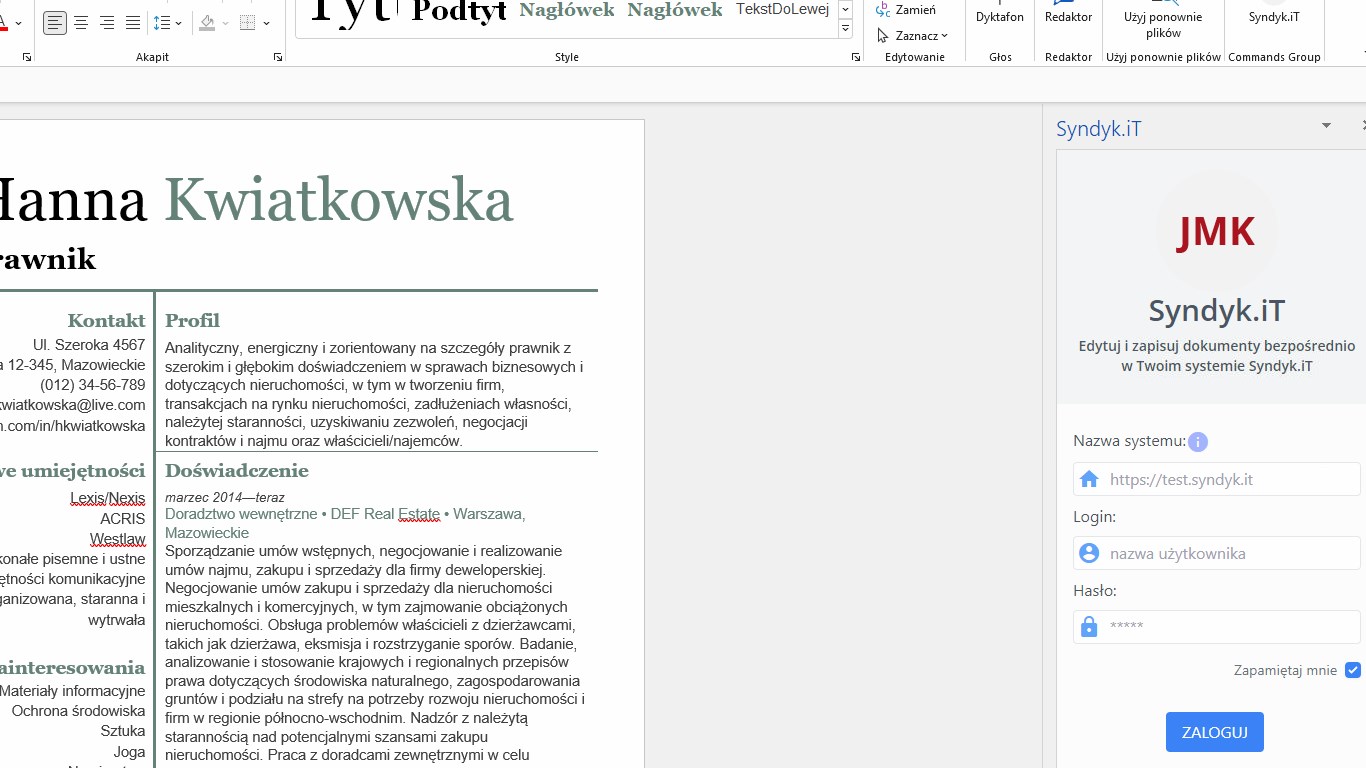
Task: Click the Login username field
Action: pos(1217,553)
